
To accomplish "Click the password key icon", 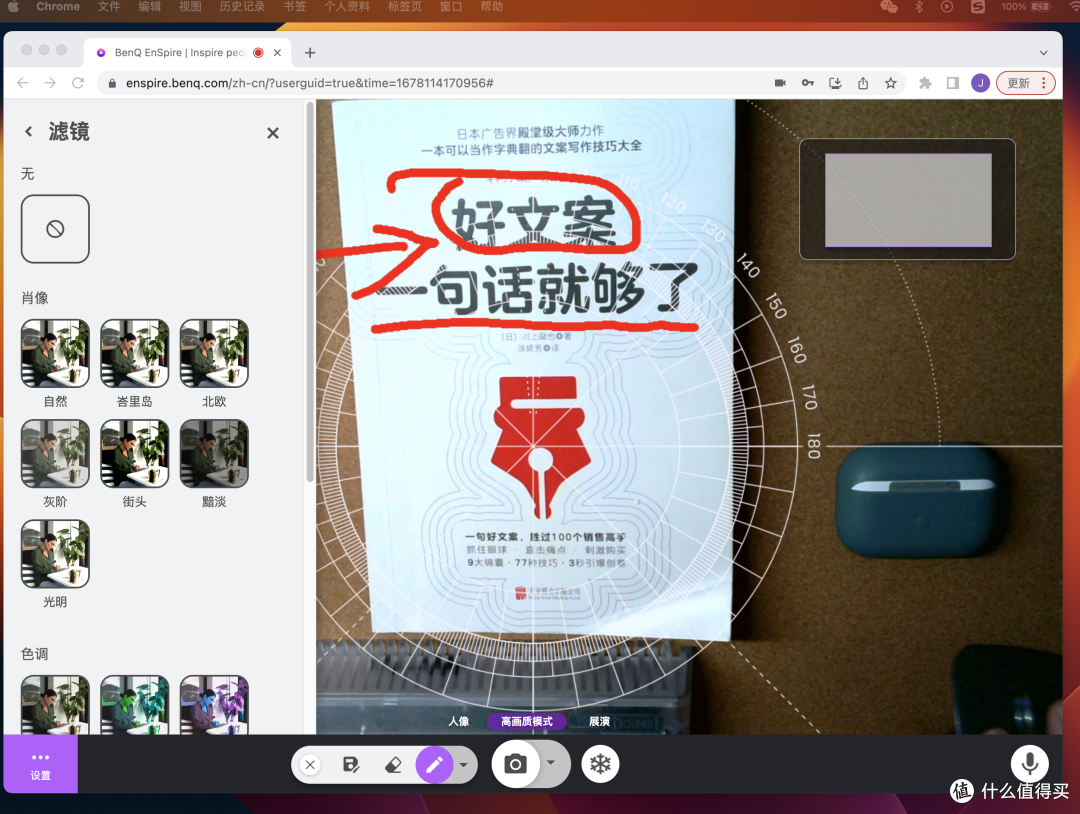I will coord(808,83).
